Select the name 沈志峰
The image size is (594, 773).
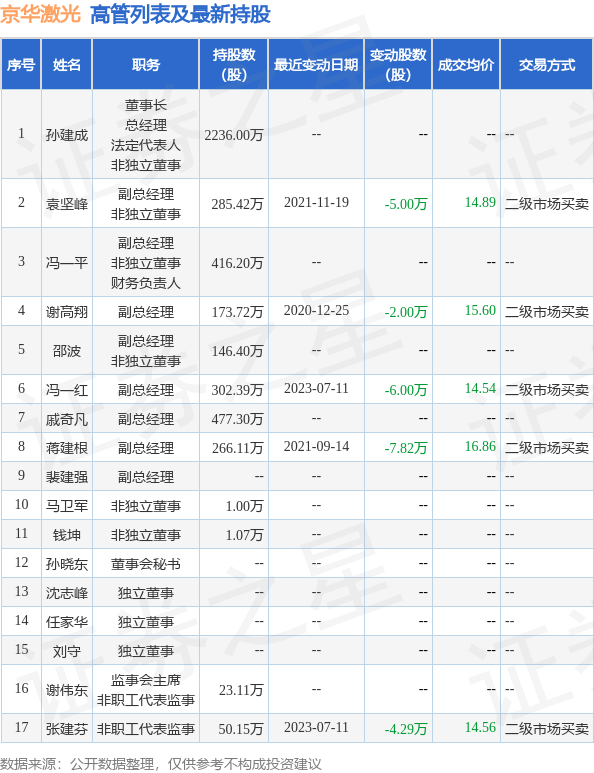point(67,593)
